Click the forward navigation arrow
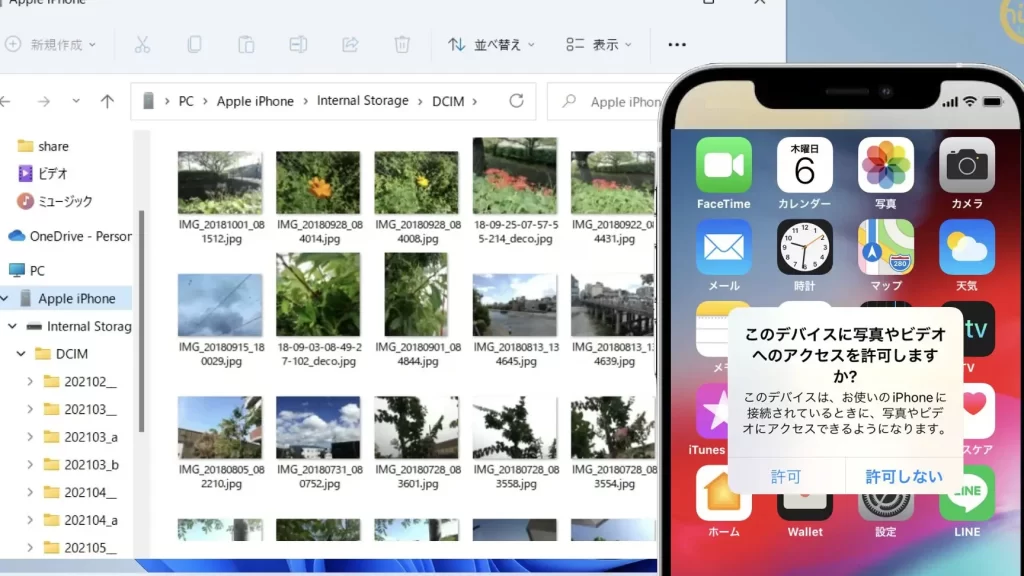The height and width of the screenshot is (576, 1024). tap(44, 101)
